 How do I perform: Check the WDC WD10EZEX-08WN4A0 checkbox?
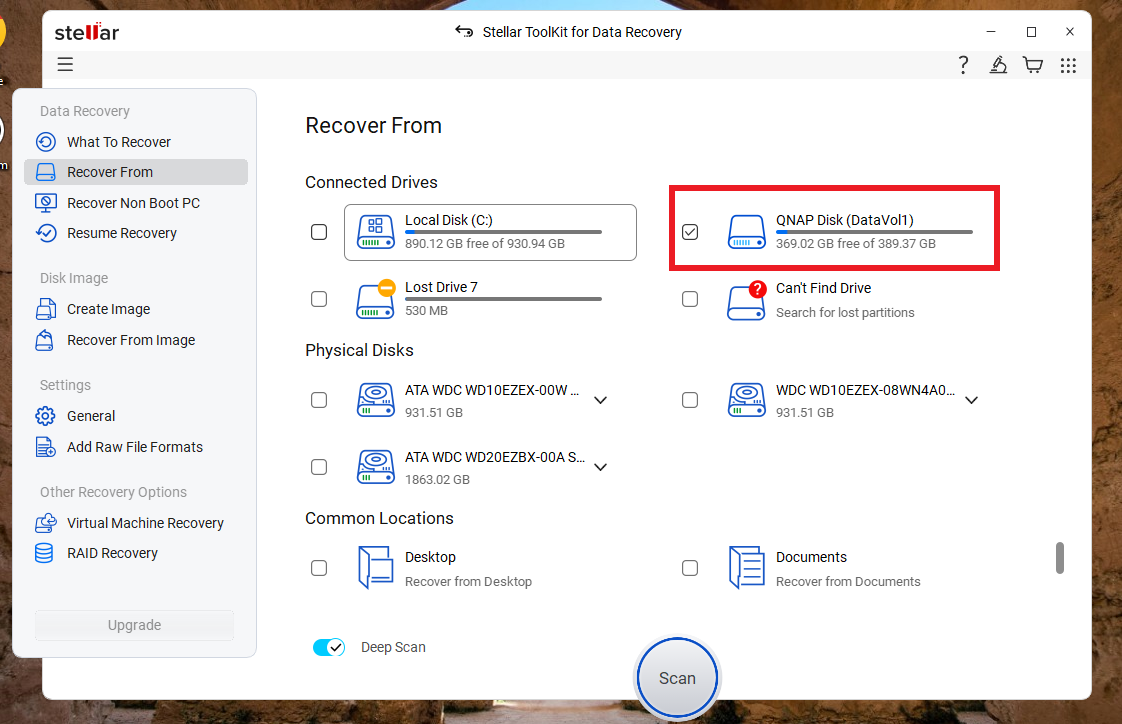click(x=690, y=400)
